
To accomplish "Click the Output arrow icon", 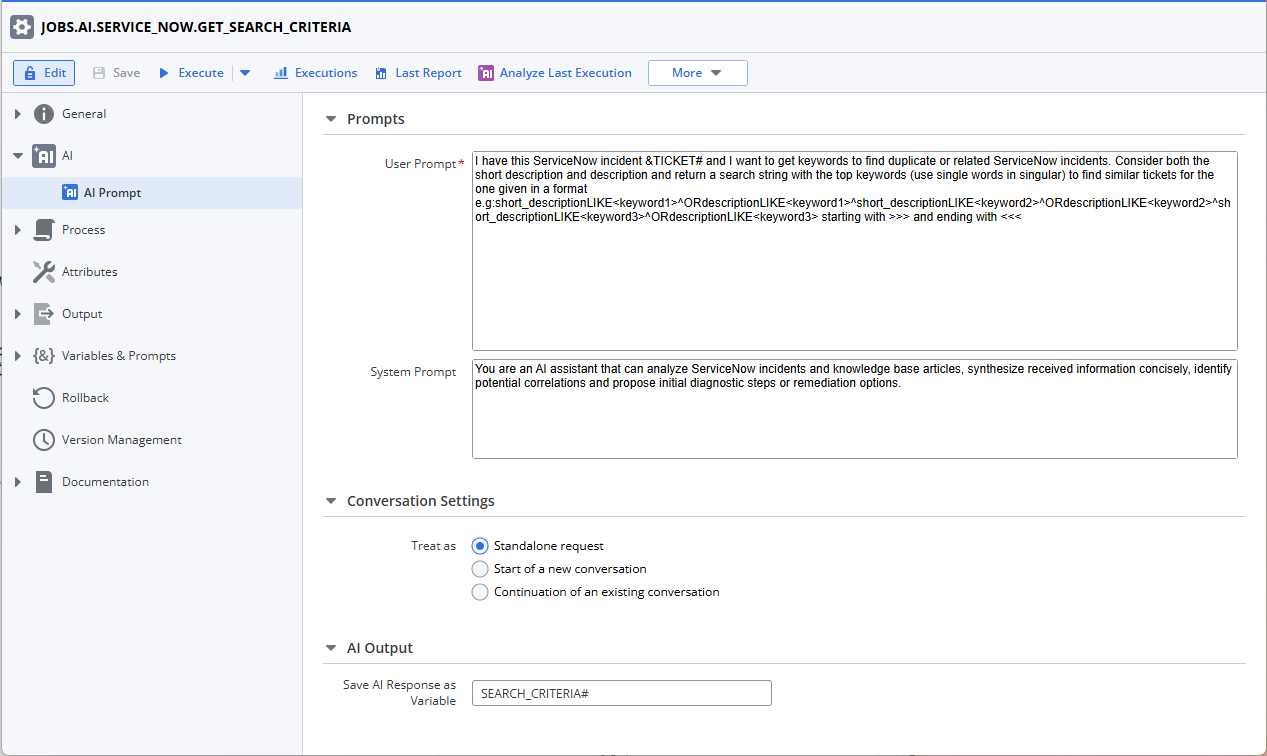I will (44, 314).
